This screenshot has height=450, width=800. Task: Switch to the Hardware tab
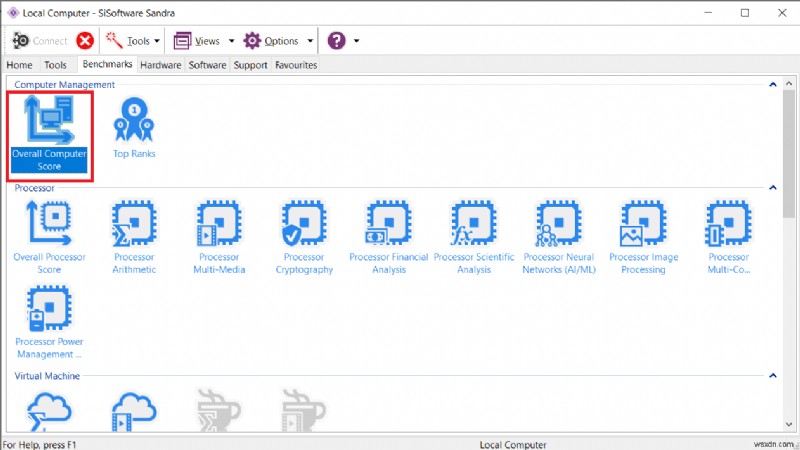point(160,65)
